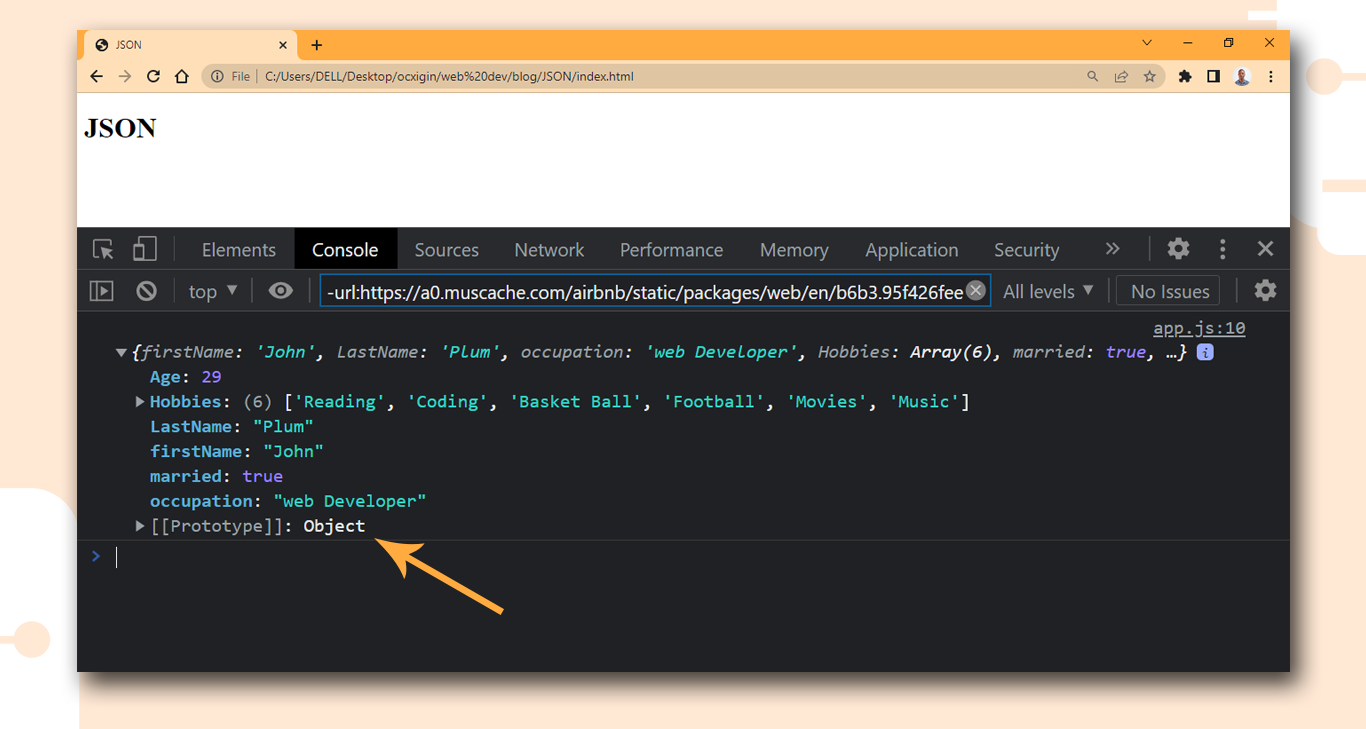Open the DevTools three-dot customize menu
Image resolution: width=1366 pixels, height=729 pixels.
point(1222,249)
